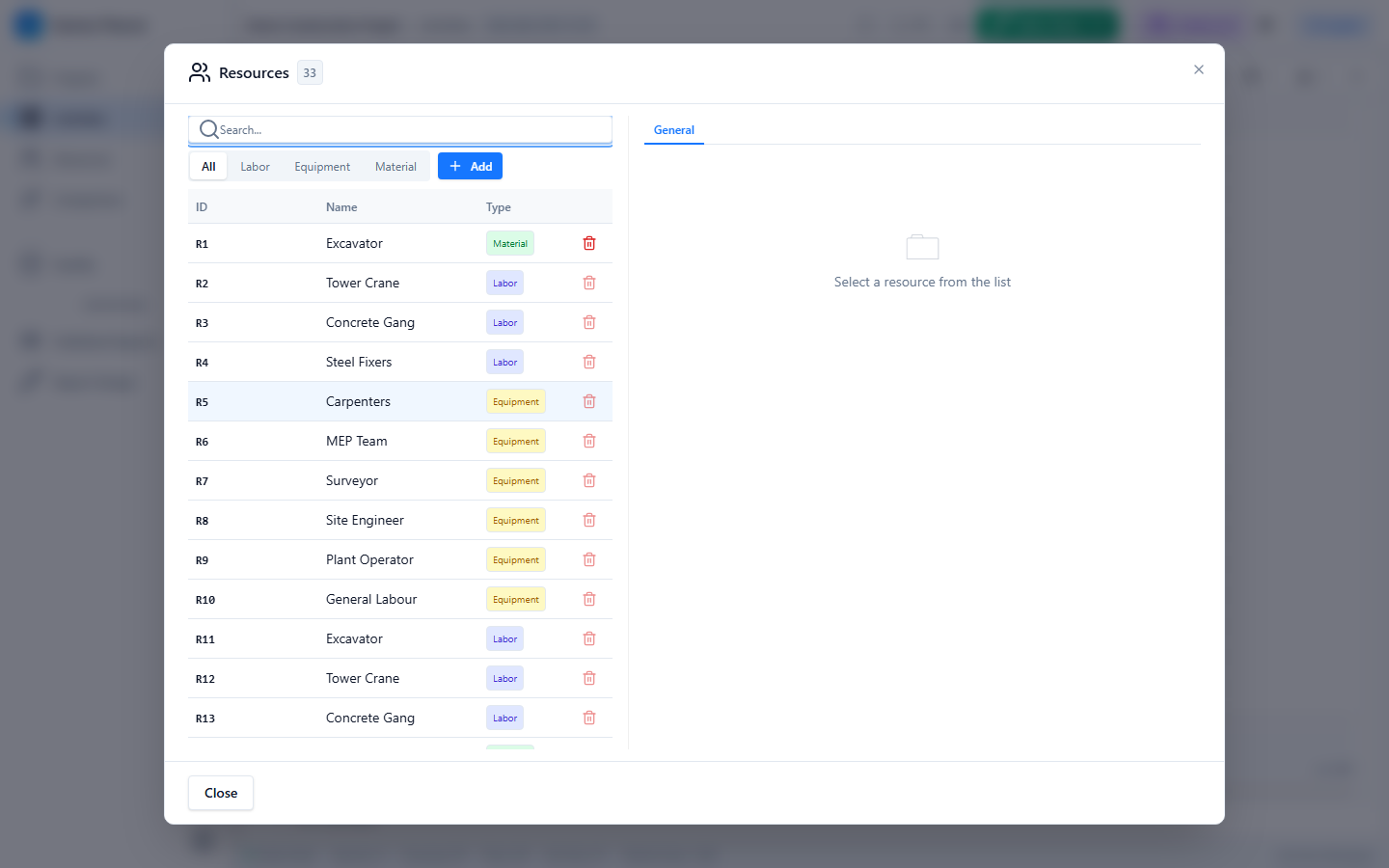The image size is (1389, 868).
Task: Select the R2 Tower Crane row
Action: tap(400, 283)
